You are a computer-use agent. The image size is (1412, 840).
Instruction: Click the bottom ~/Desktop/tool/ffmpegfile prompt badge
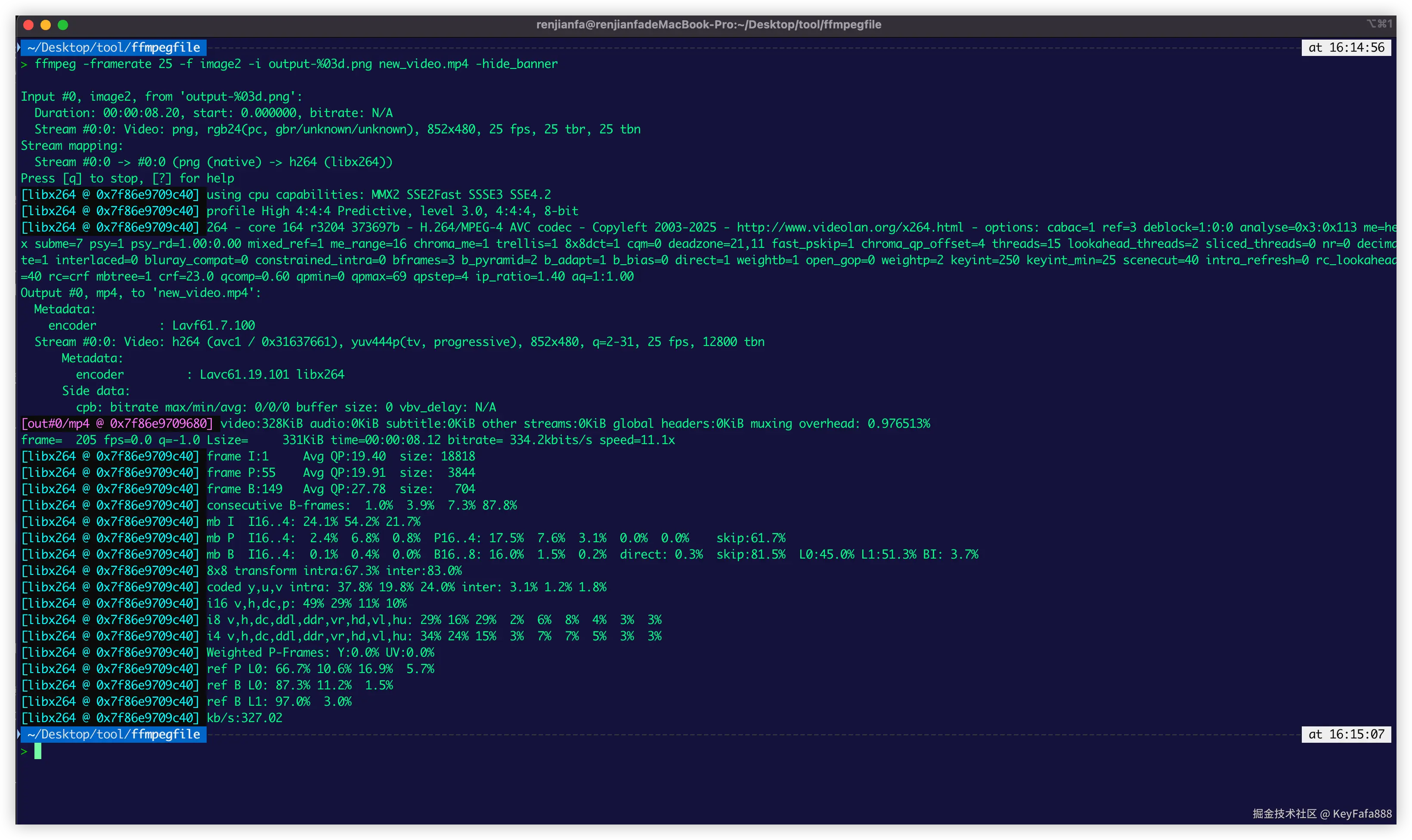[x=113, y=734]
